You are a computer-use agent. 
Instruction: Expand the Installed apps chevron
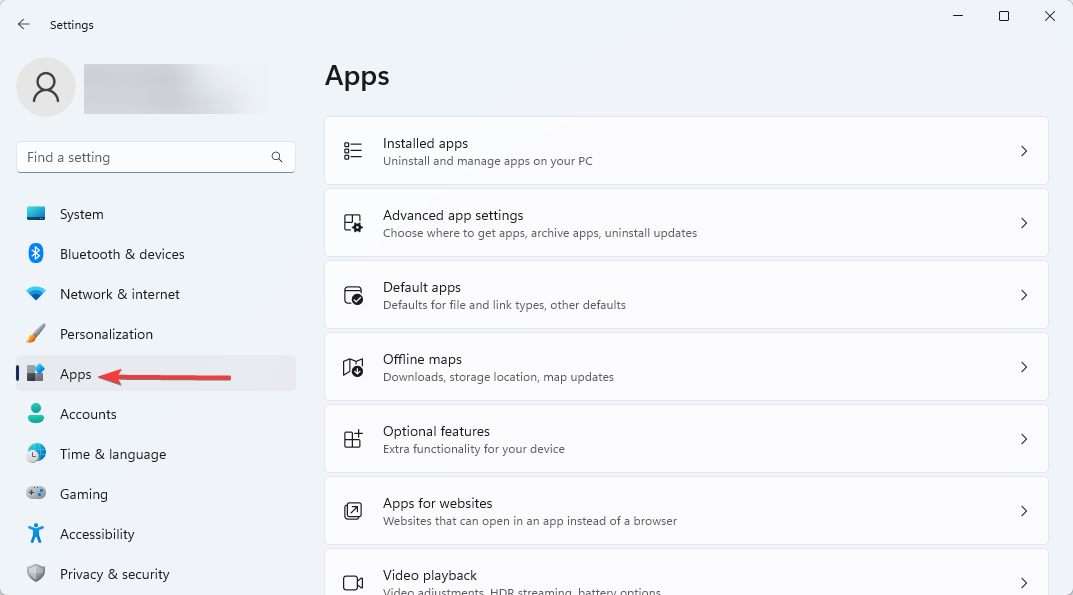pyautogui.click(x=1024, y=151)
